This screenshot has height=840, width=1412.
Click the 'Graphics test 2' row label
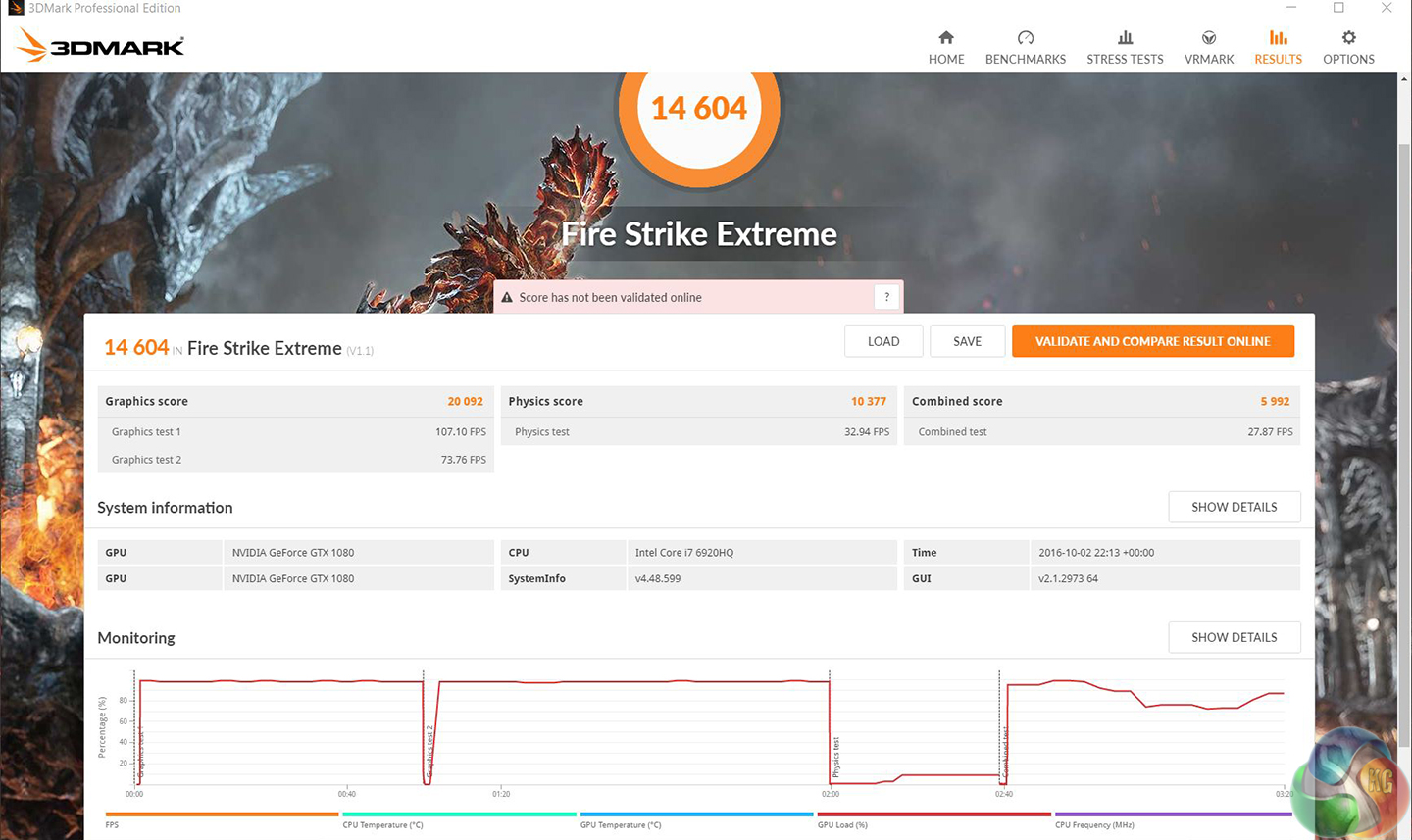click(x=146, y=459)
